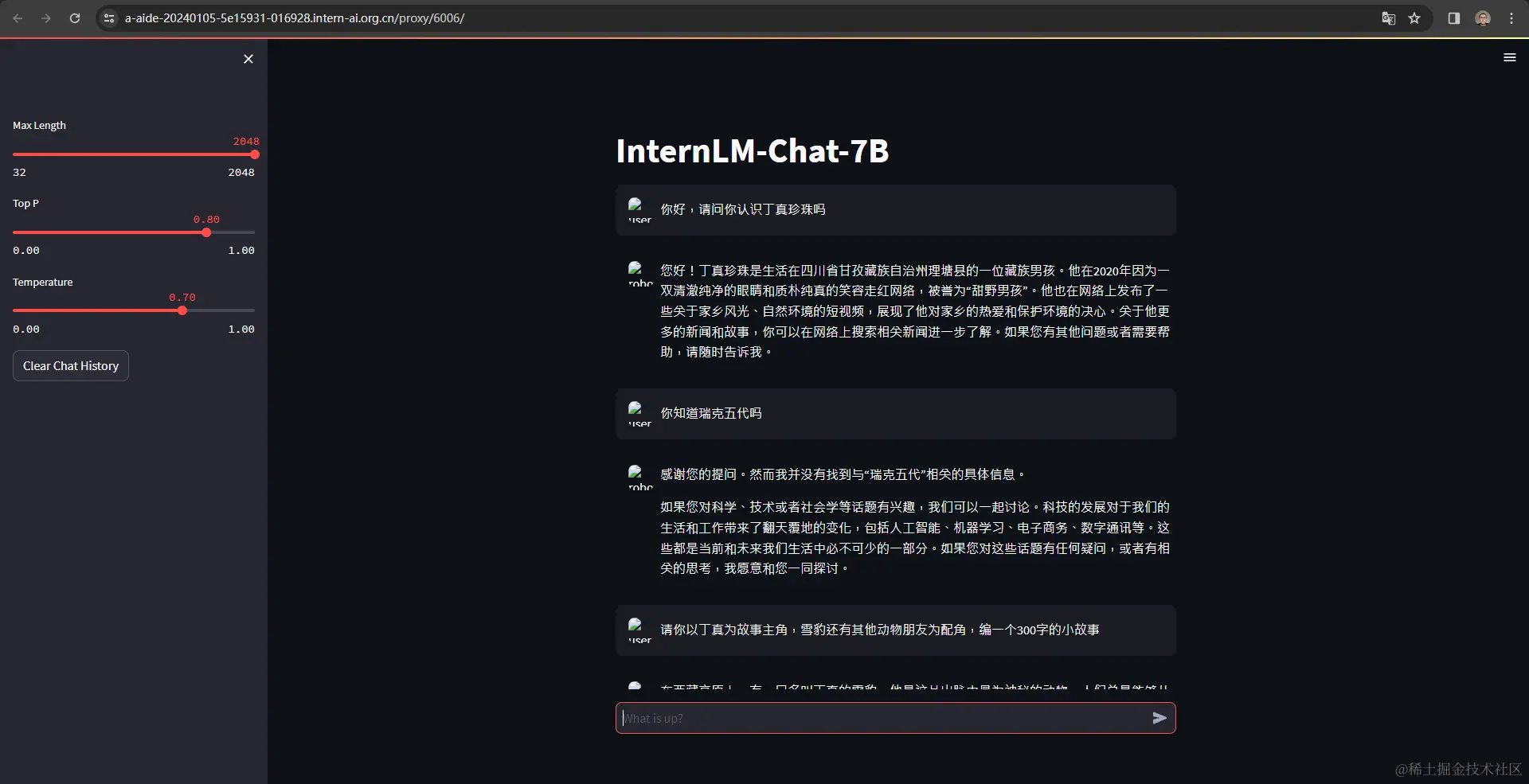Click the Max Length value 2048 above slider
1529x784 pixels.
(x=246, y=141)
